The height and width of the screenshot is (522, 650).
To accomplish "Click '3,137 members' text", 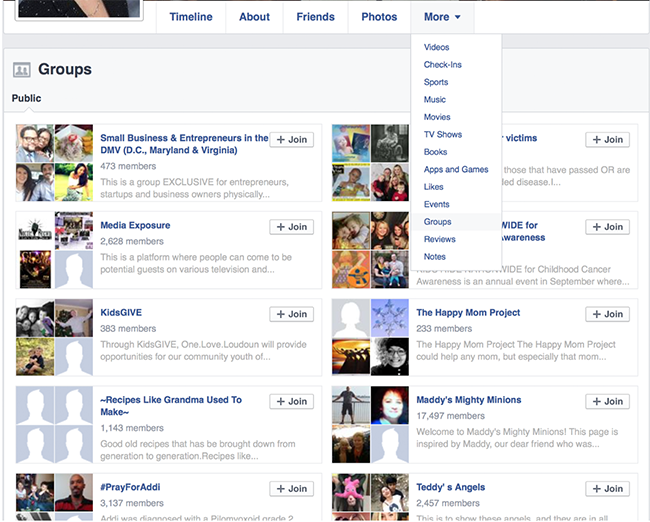I will pyautogui.click(x=132, y=503).
